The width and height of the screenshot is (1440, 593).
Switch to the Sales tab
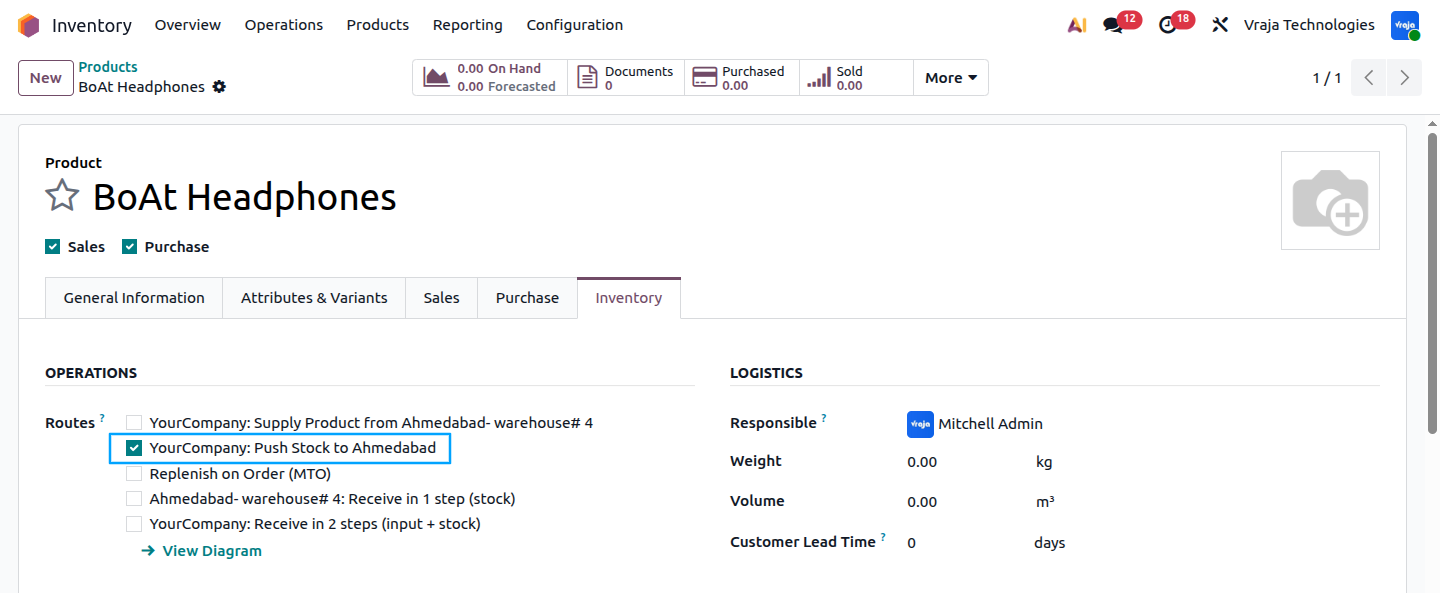[x=441, y=298]
